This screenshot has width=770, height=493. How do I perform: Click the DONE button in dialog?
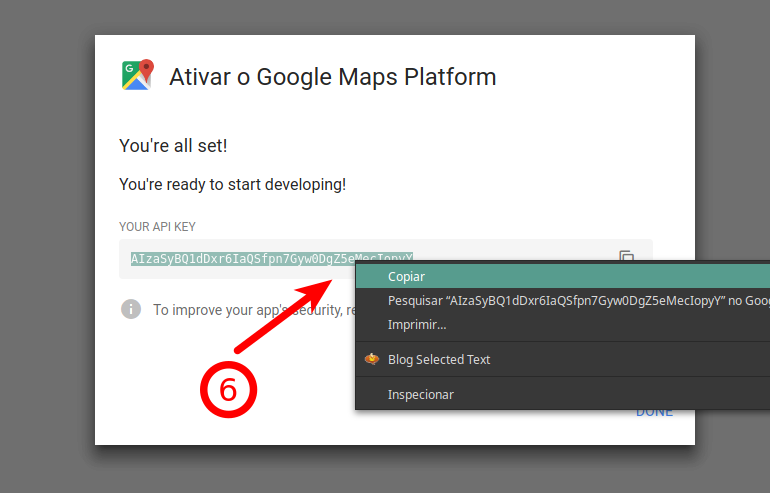point(654,413)
